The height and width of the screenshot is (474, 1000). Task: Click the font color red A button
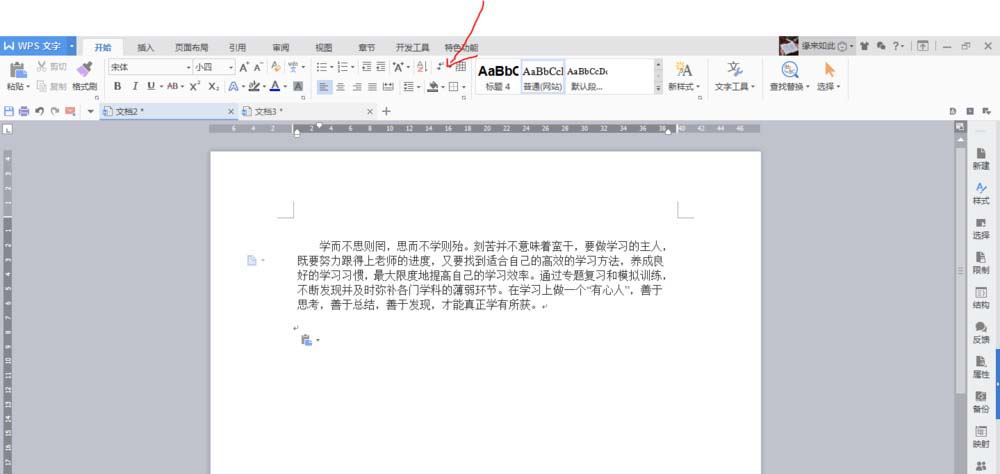(x=275, y=86)
